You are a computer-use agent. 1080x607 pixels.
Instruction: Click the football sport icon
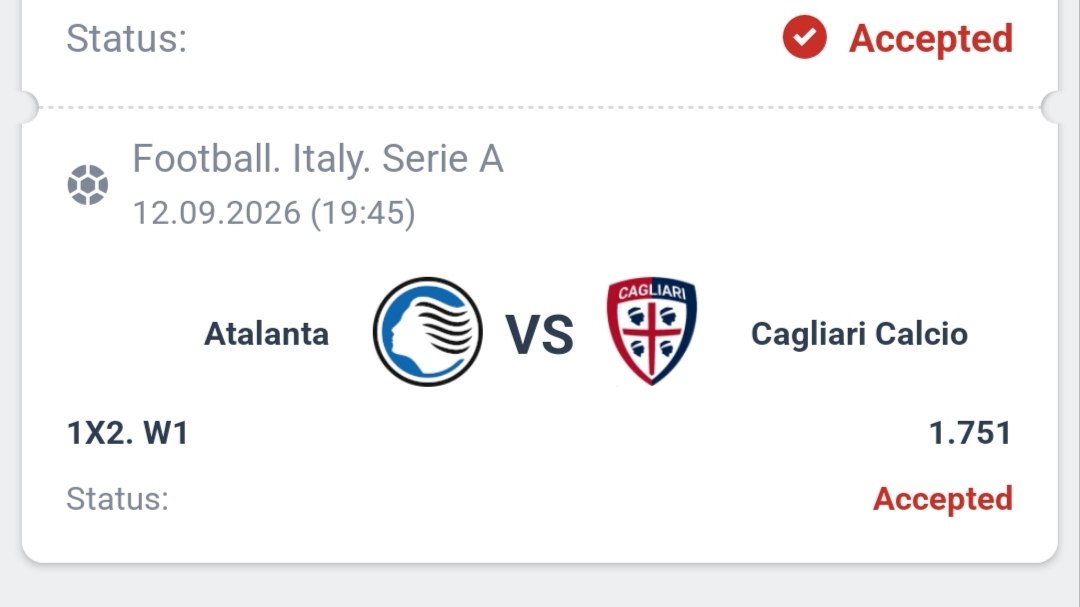click(x=87, y=185)
